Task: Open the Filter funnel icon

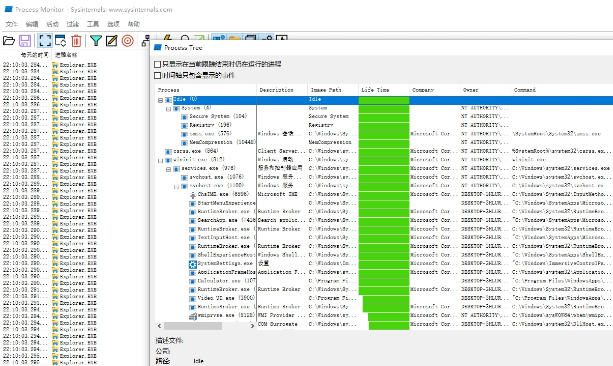Action: [96, 41]
